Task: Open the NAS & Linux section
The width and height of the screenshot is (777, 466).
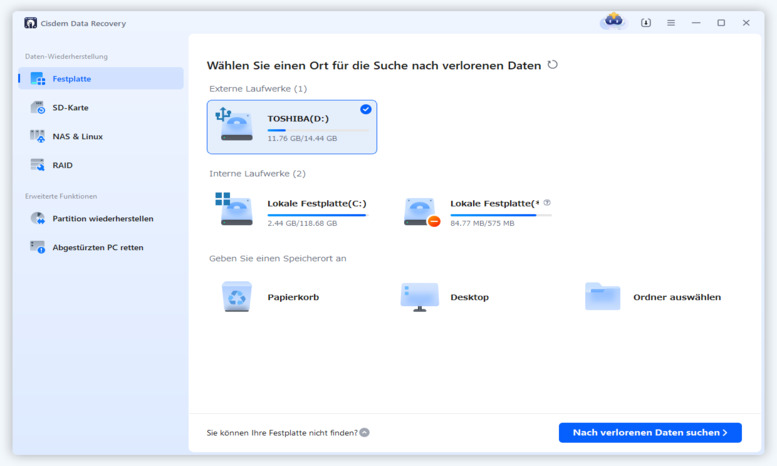Action: coord(76,136)
